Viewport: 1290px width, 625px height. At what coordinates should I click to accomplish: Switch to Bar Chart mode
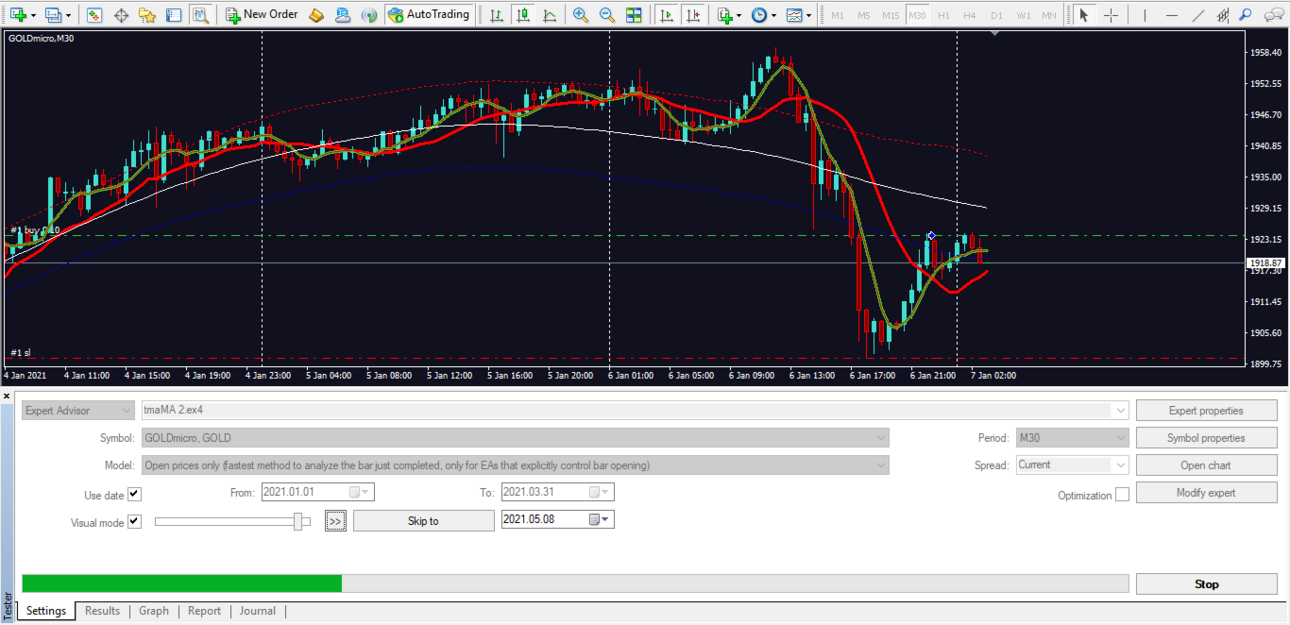[x=497, y=15]
